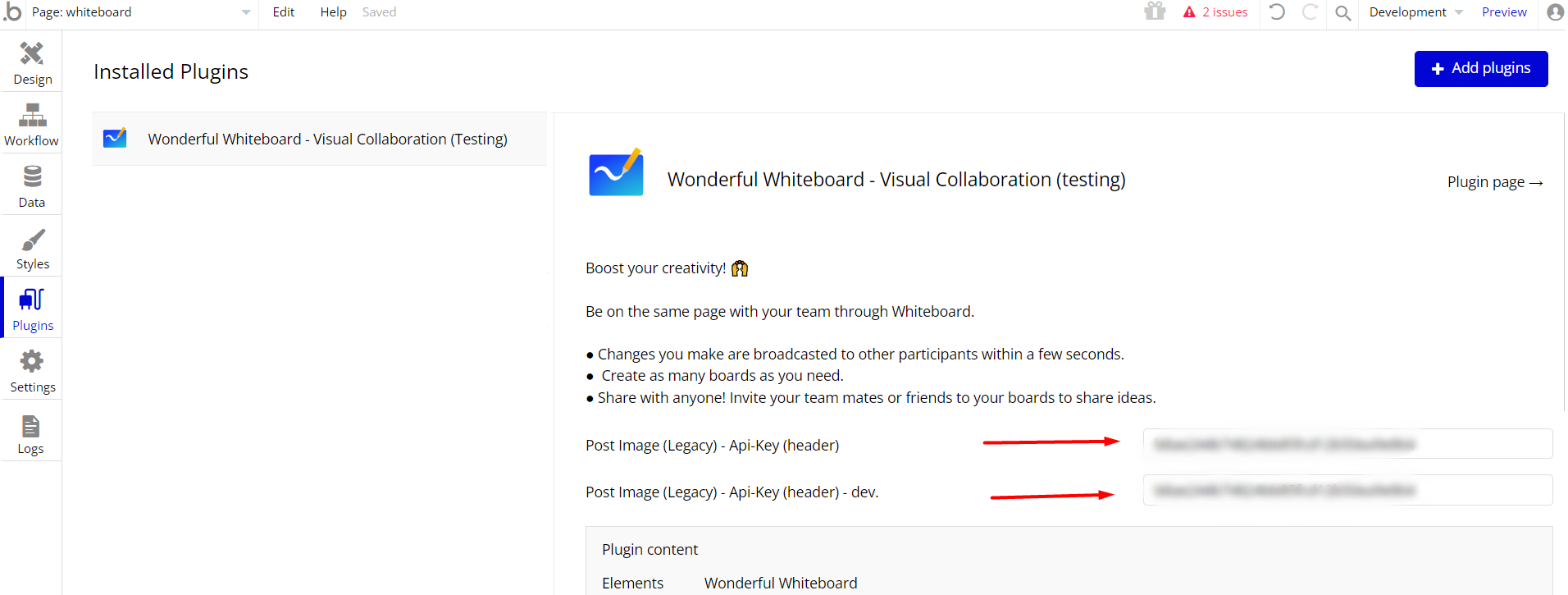The image size is (1568, 595).
Task: Click the redo arrow icon
Action: tap(1310, 12)
